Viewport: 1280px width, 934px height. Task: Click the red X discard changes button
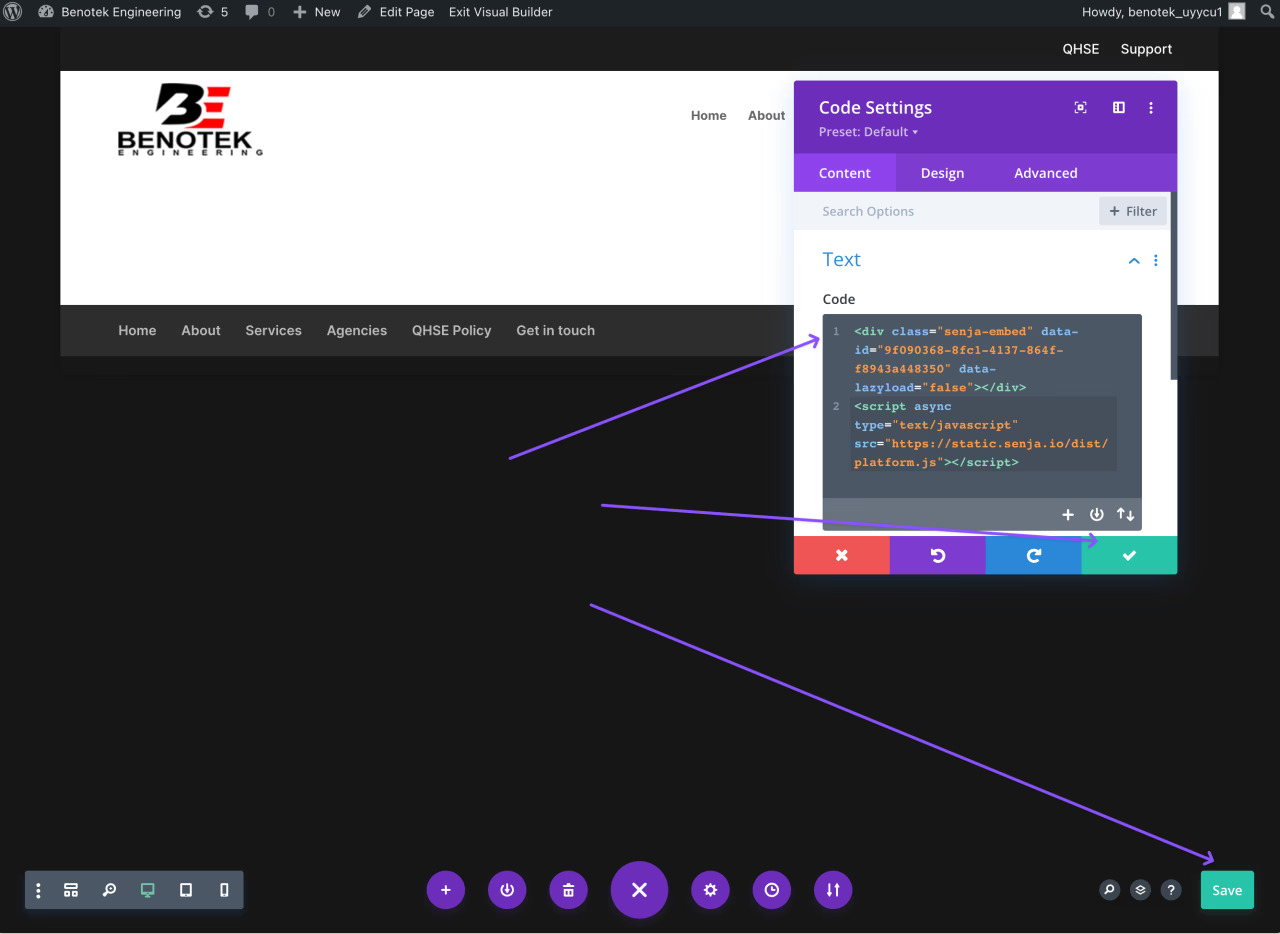tap(841, 556)
